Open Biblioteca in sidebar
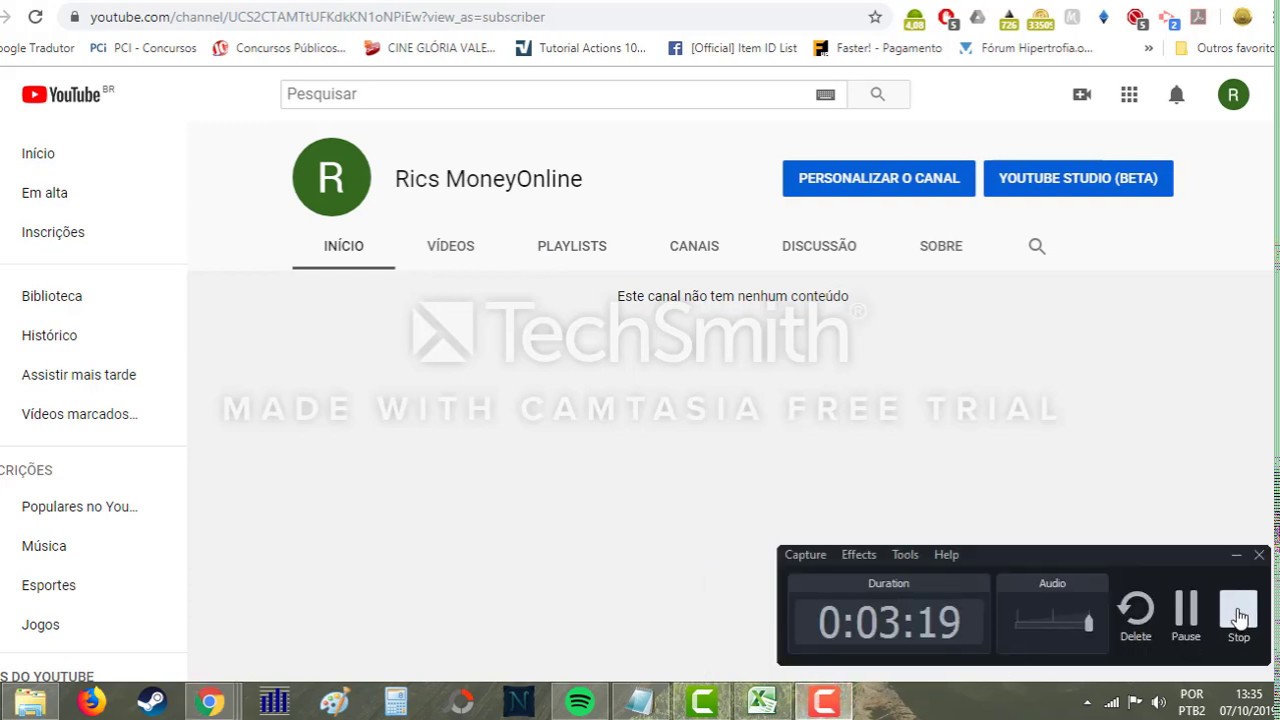 tap(52, 296)
